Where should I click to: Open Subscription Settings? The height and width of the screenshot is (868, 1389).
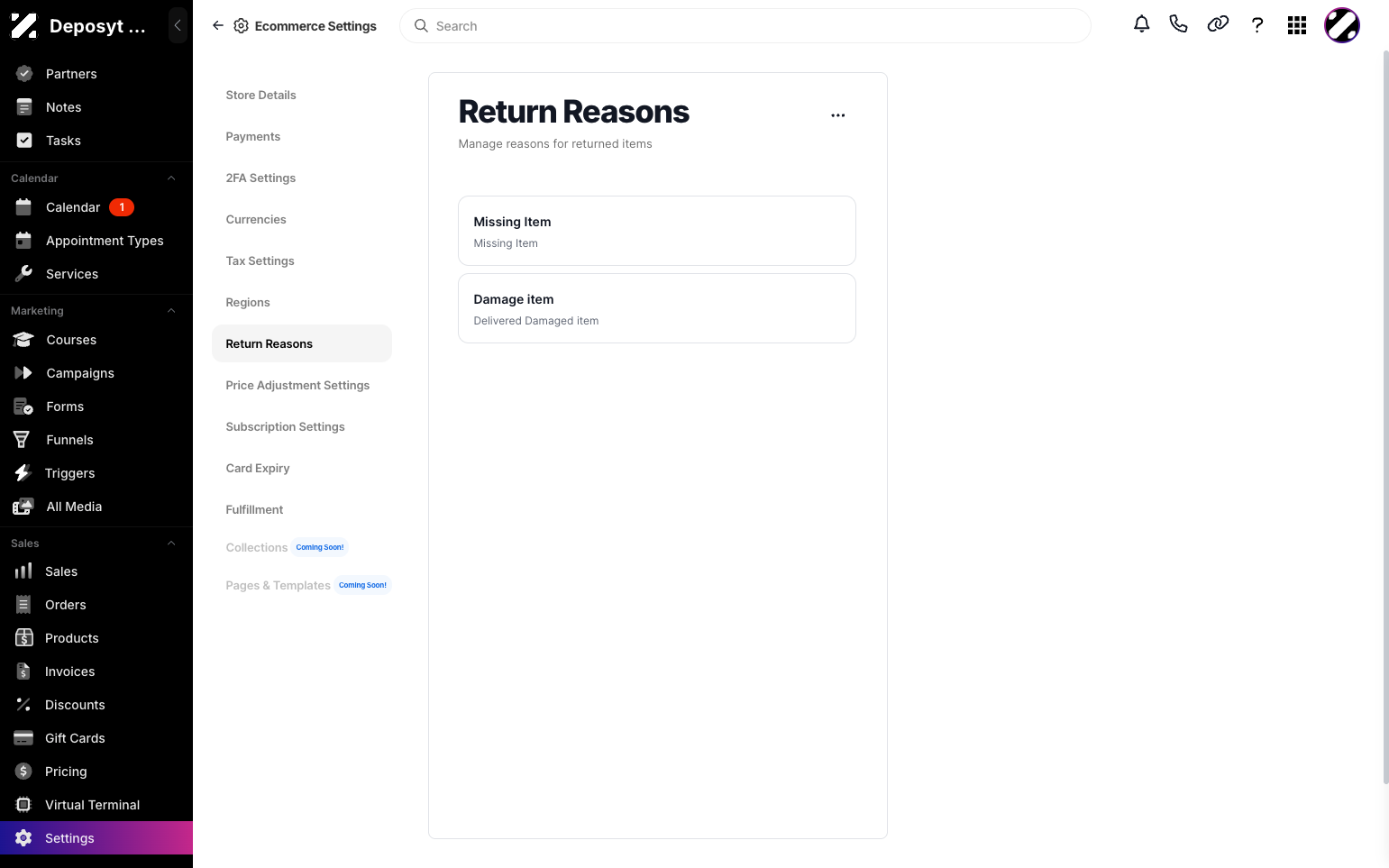pos(302,426)
